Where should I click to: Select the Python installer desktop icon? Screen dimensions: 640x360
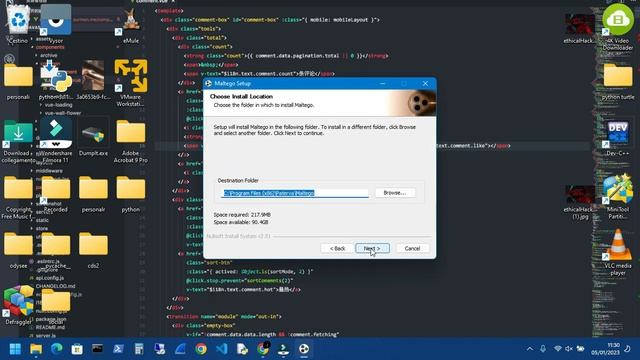(x=56, y=80)
